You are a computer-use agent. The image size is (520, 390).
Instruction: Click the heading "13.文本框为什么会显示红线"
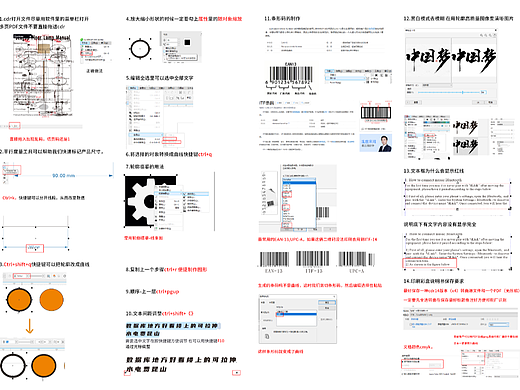[434, 171]
